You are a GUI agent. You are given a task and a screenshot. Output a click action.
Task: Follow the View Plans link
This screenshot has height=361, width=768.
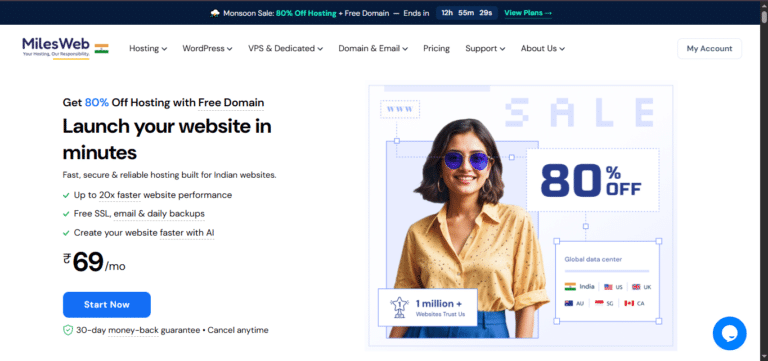[x=528, y=13]
